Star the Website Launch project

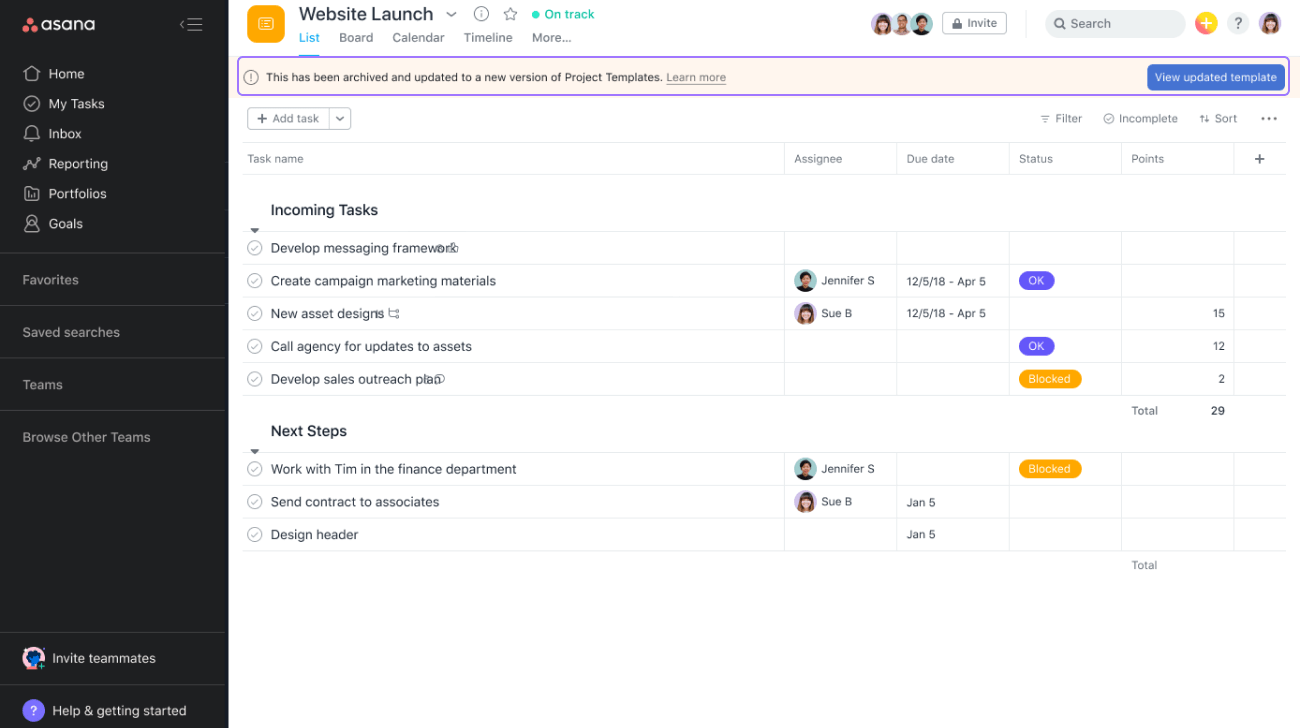(510, 14)
